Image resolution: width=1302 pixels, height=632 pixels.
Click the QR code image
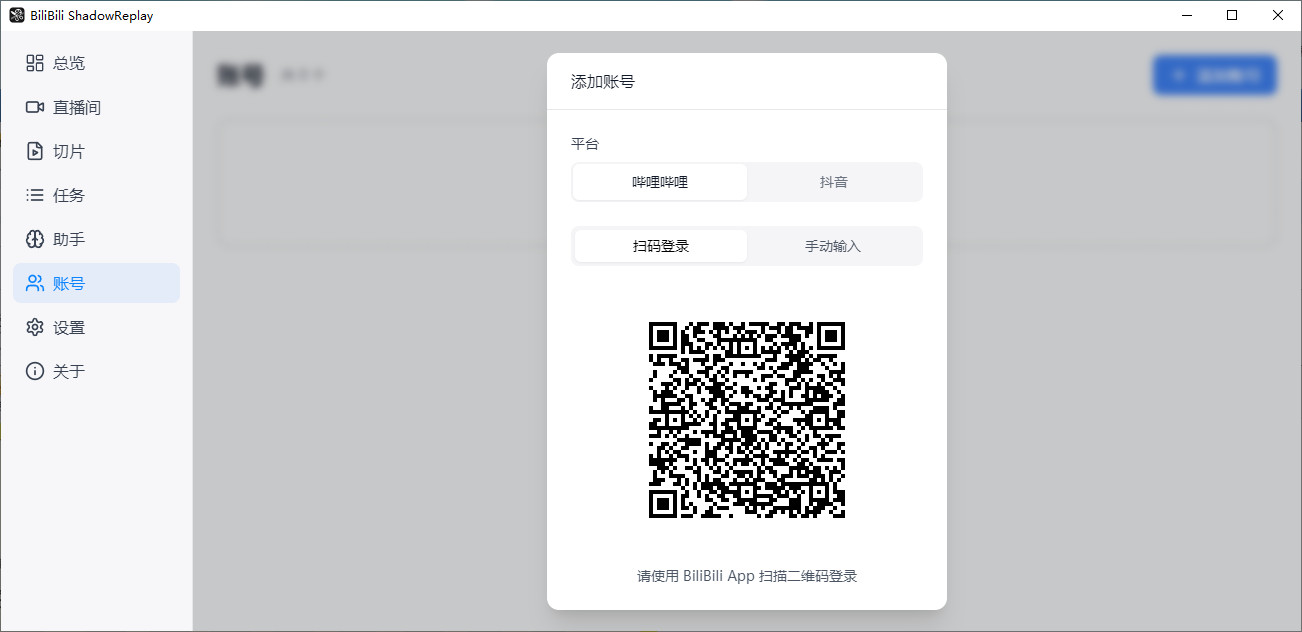(x=746, y=420)
